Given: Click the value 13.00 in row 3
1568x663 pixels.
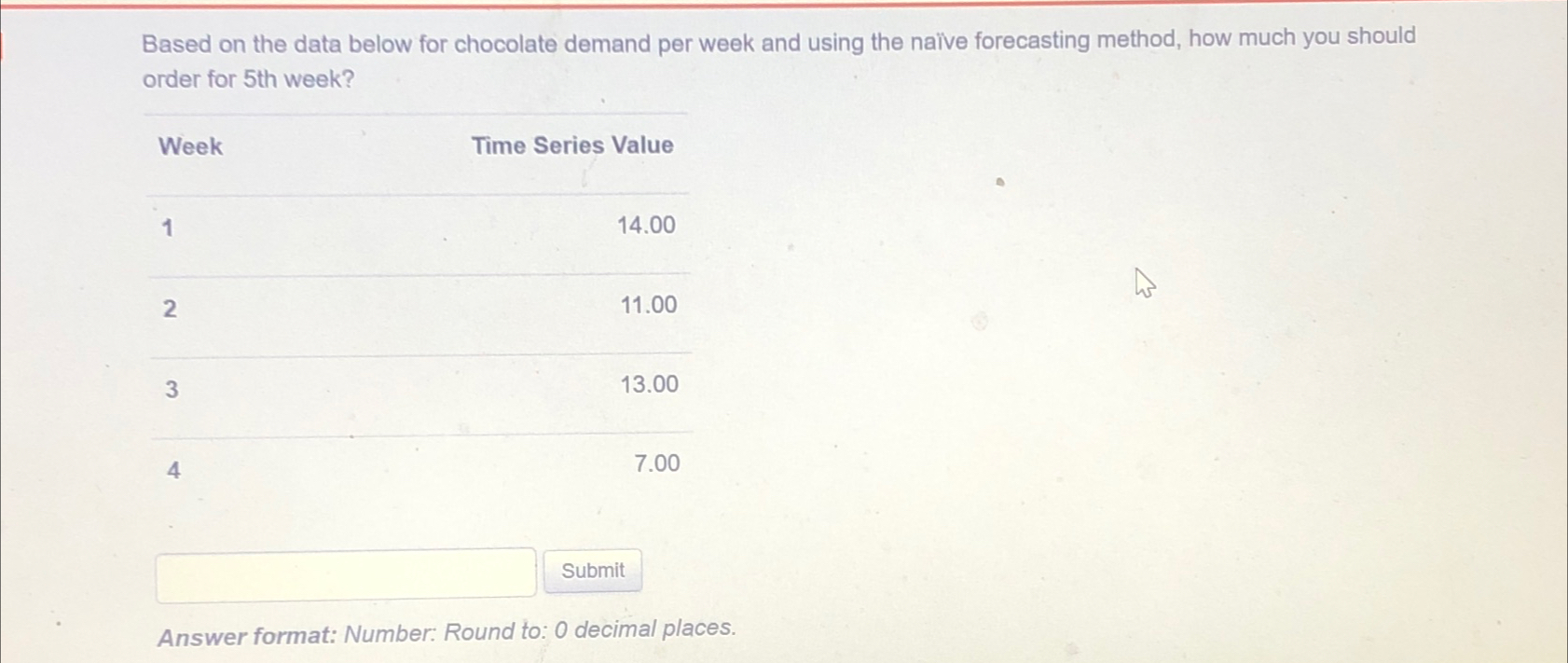Looking at the screenshot, I should pyautogui.click(x=649, y=384).
